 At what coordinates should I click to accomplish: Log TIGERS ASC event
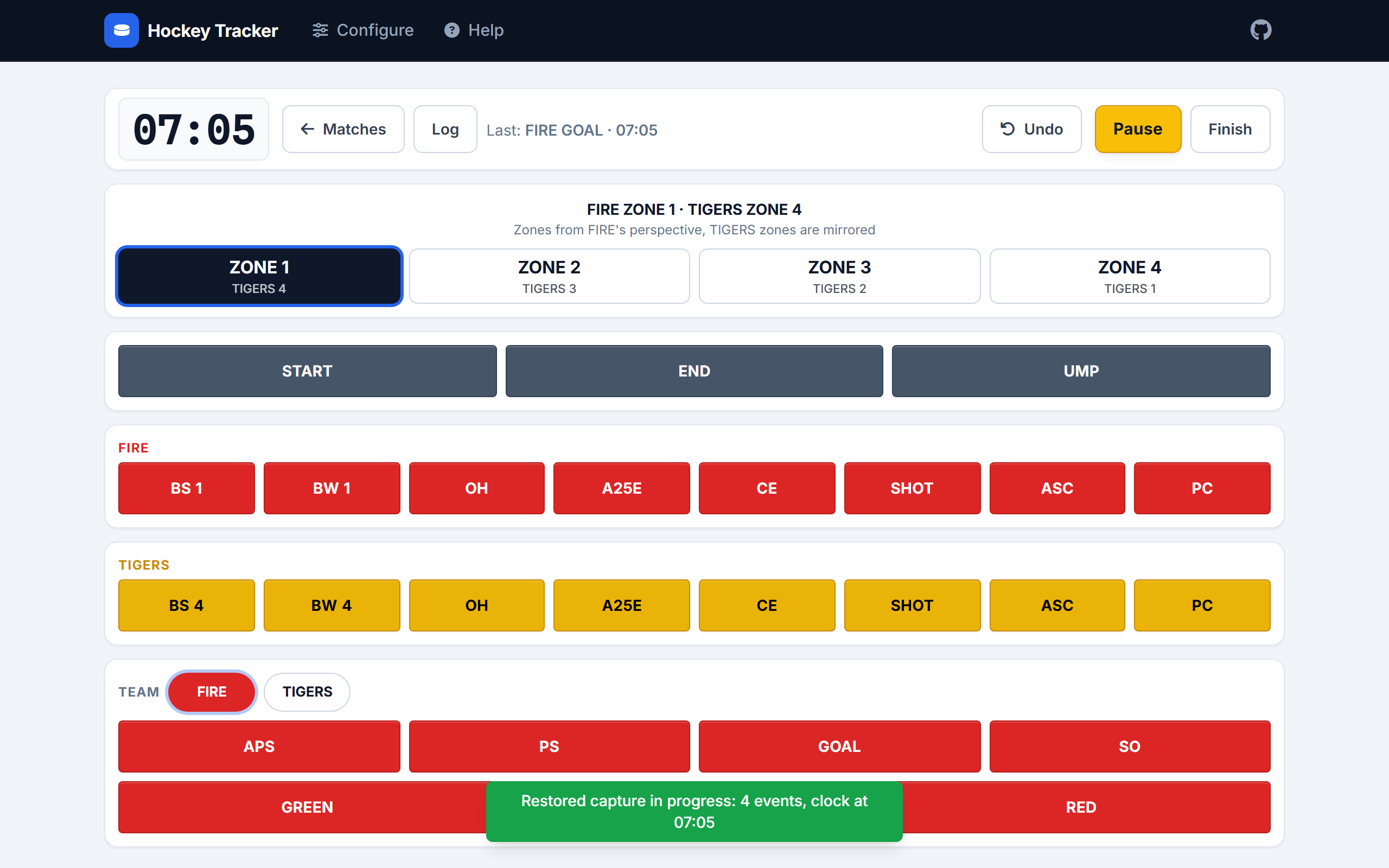pyautogui.click(x=1057, y=605)
